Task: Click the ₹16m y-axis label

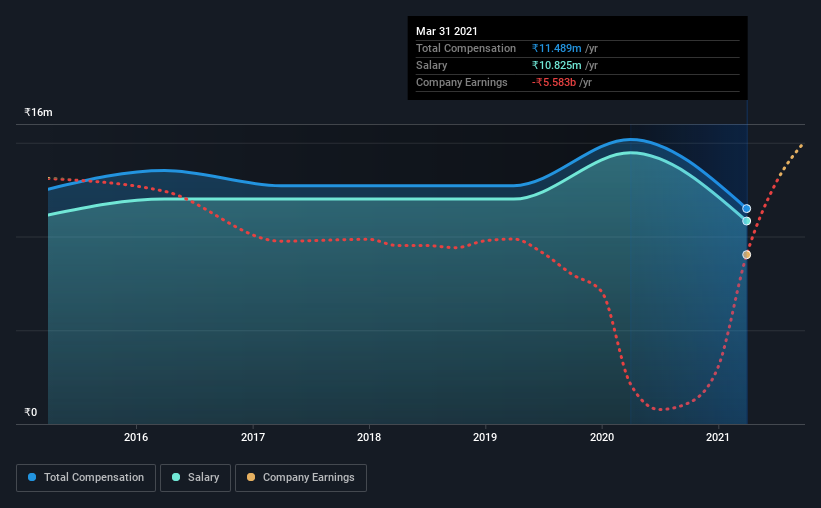Action: [38, 112]
